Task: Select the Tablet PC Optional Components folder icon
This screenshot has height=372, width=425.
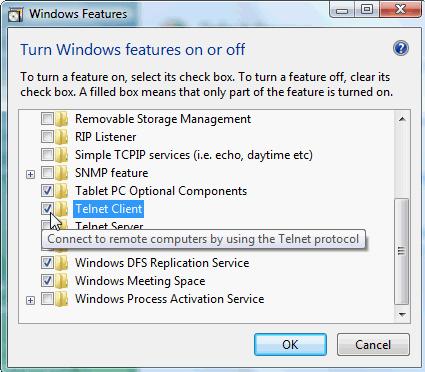Action: [x=61, y=191]
